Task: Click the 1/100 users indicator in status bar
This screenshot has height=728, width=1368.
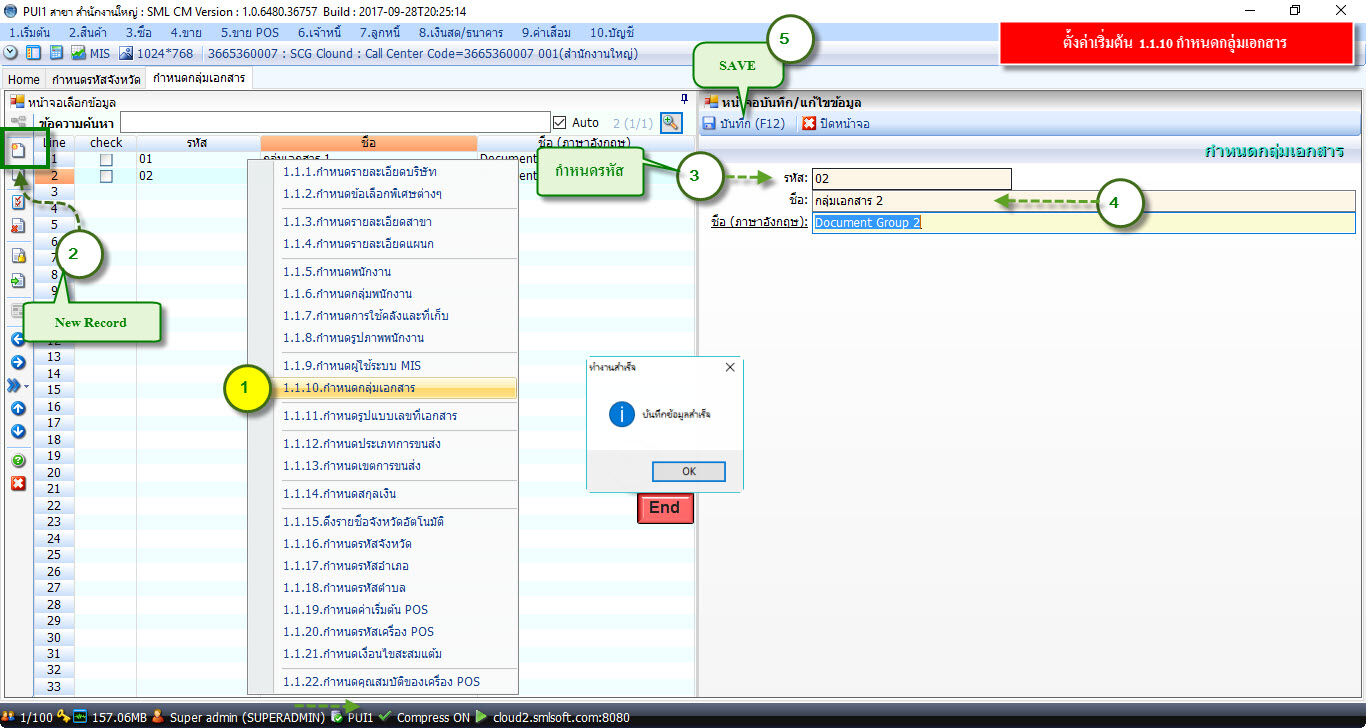Action: pos(28,717)
